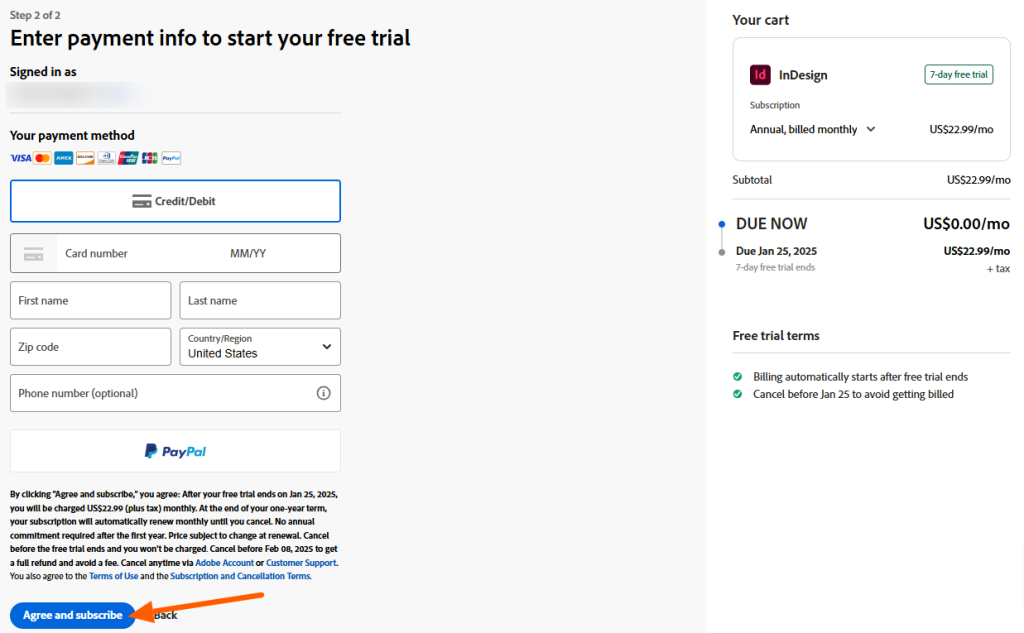Click the American Express logo icon
This screenshot has width=1024, height=633.
pyautogui.click(x=63, y=158)
